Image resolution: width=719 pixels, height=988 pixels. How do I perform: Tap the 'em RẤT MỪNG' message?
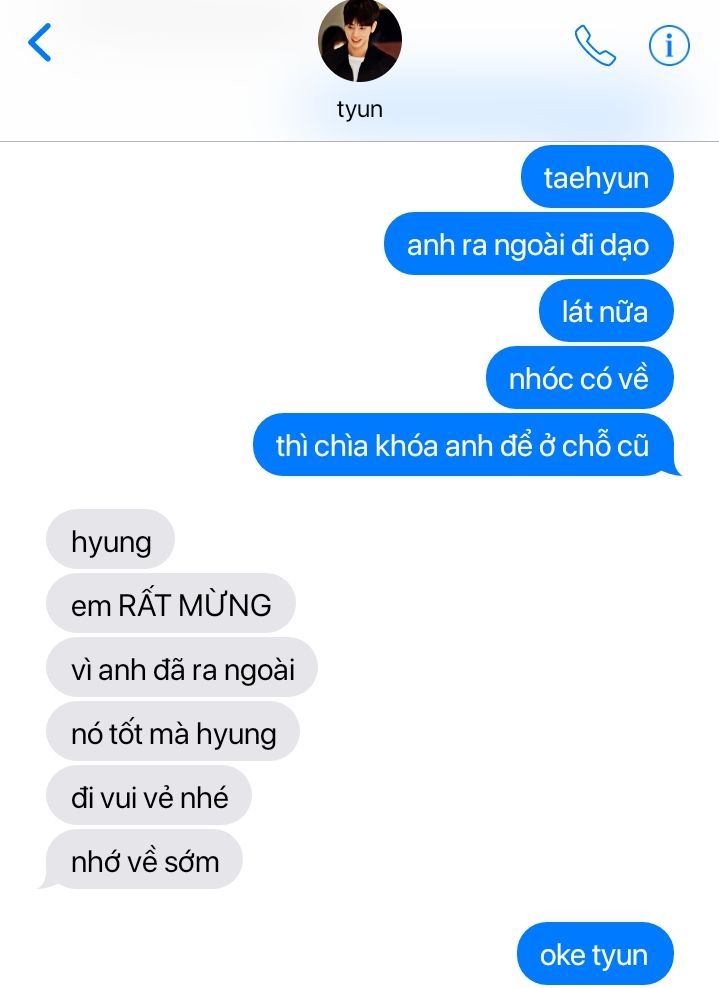(x=171, y=604)
